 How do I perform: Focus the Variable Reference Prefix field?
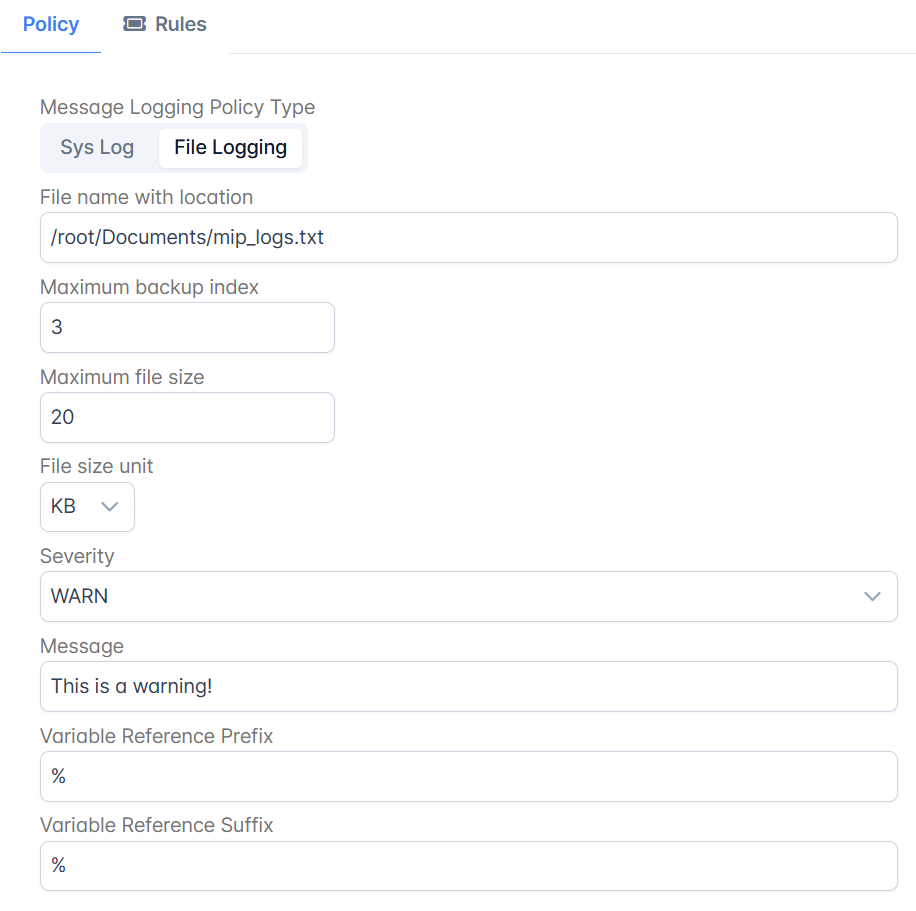pyautogui.click(x=469, y=777)
